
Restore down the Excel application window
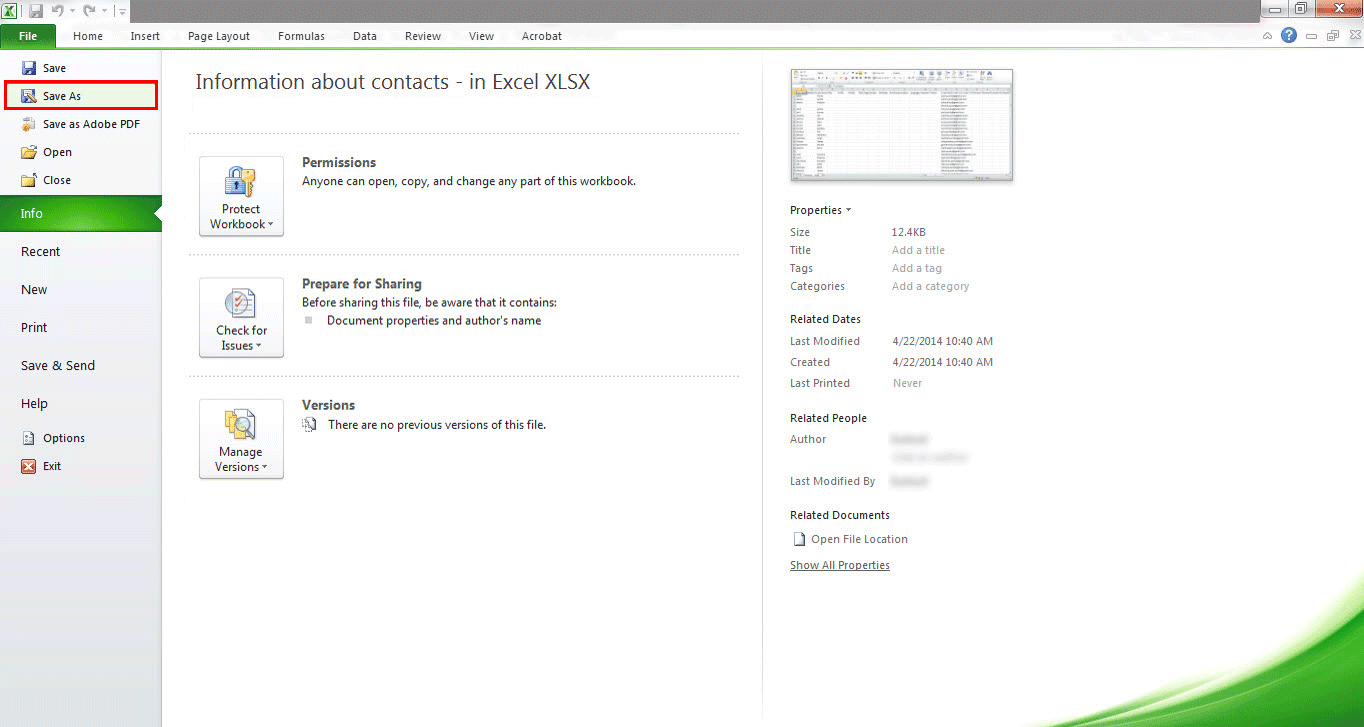(1302, 9)
